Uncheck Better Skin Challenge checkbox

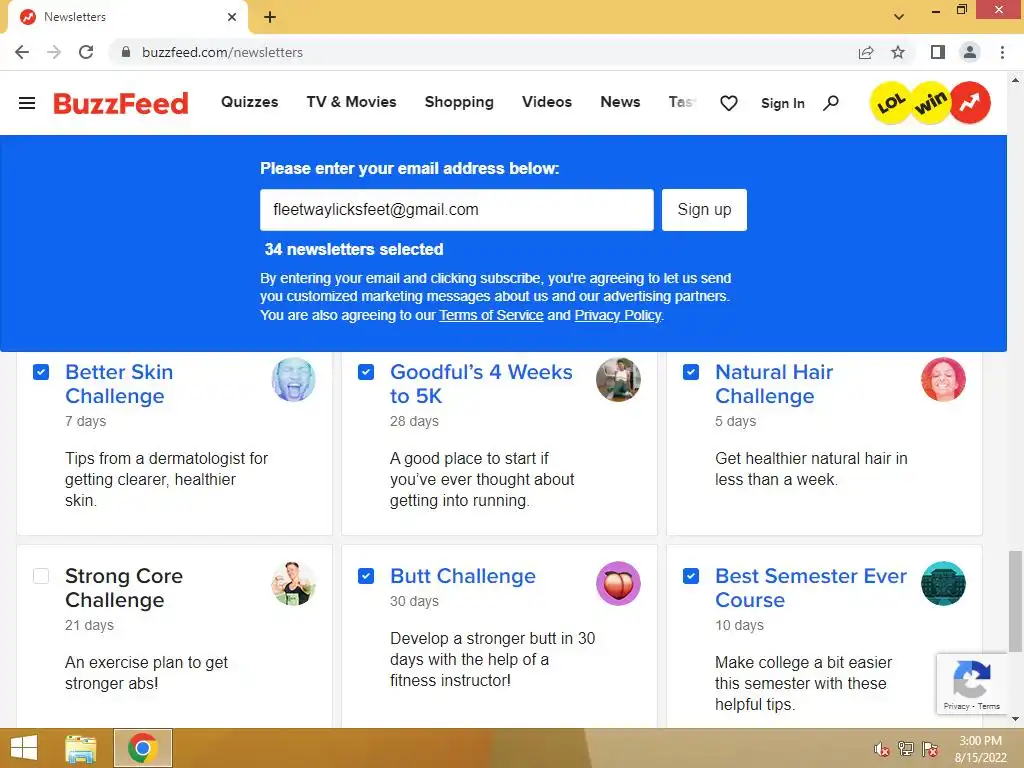pos(41,372)
